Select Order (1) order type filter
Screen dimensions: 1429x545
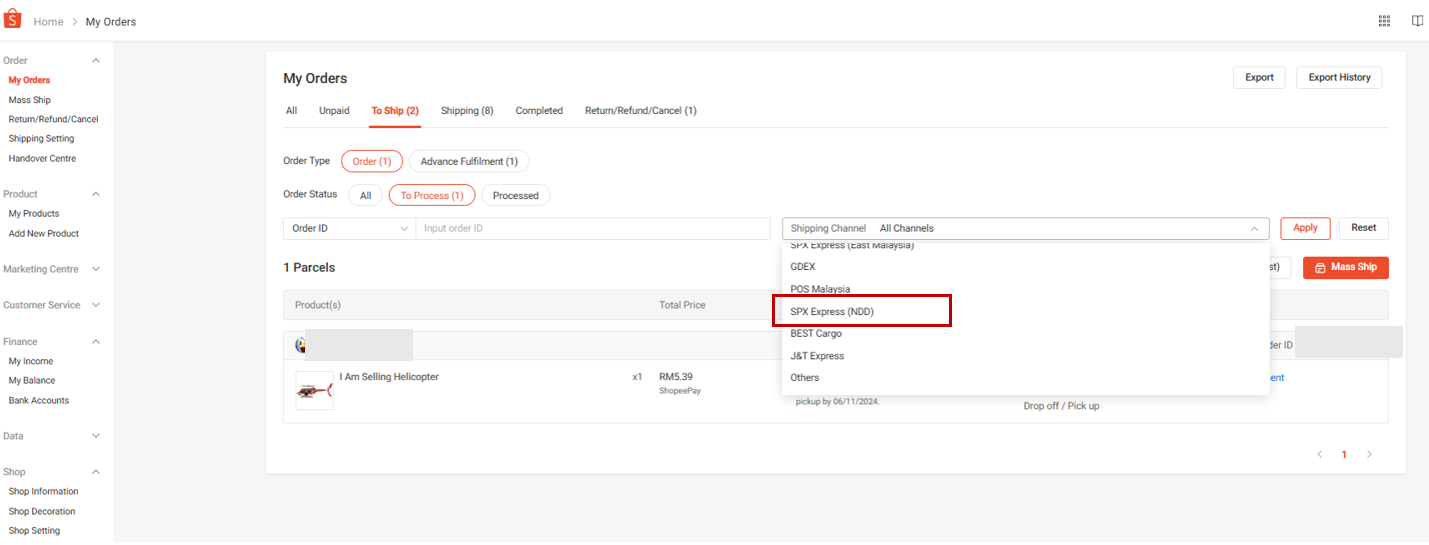pyautogui.click(x=371, y=161)
